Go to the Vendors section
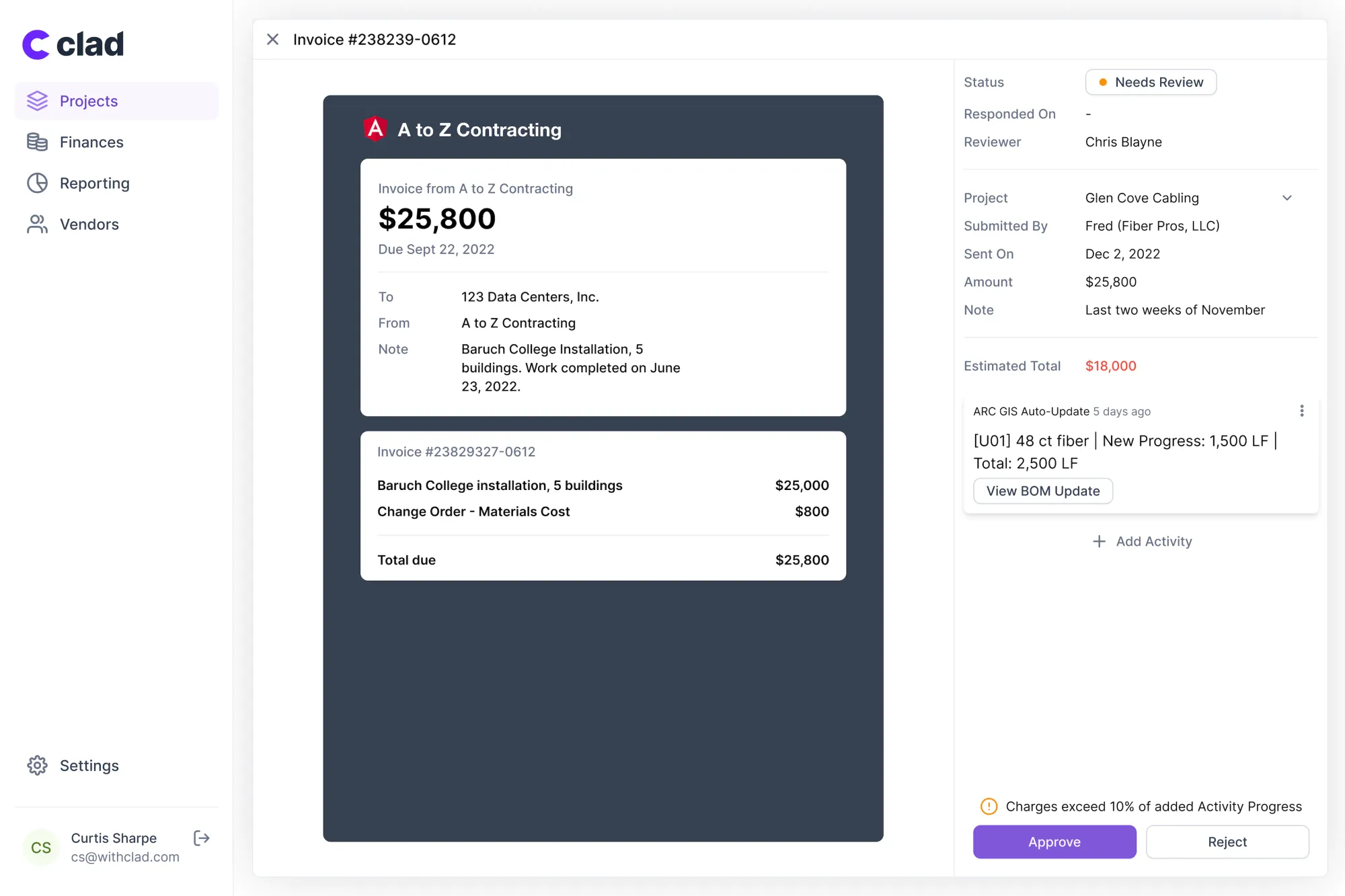1345x896 pixels. (x=89, y=224)
